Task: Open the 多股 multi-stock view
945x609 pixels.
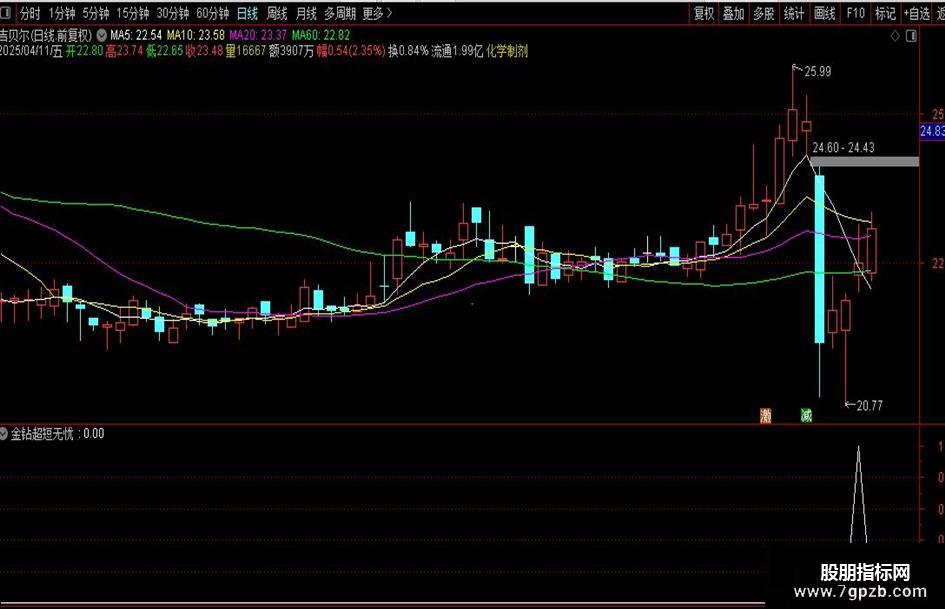Action: (764, 13)
